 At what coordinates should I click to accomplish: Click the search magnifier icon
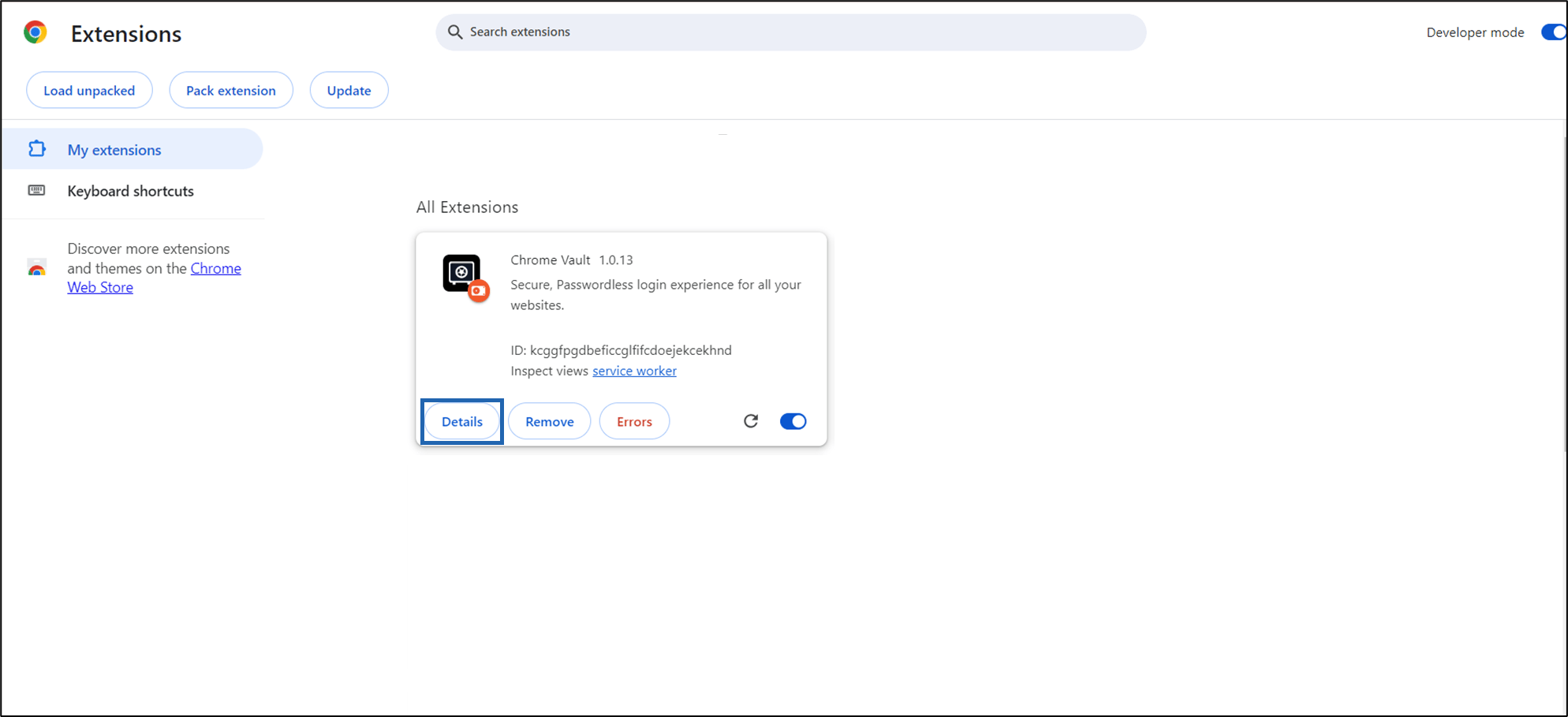[x=455, y=32]
